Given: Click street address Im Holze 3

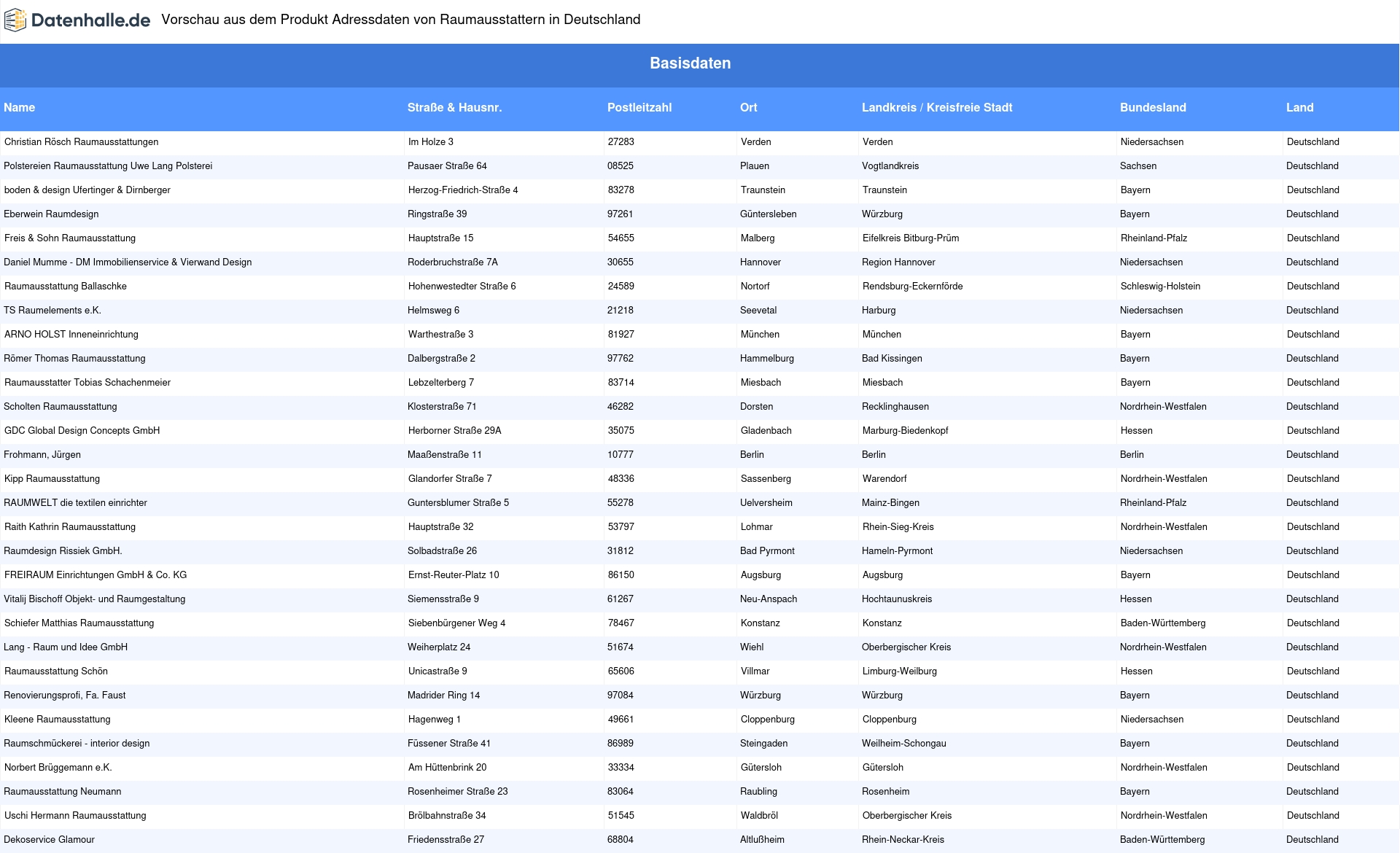Looking at the screenshot, I should (431, 142).
